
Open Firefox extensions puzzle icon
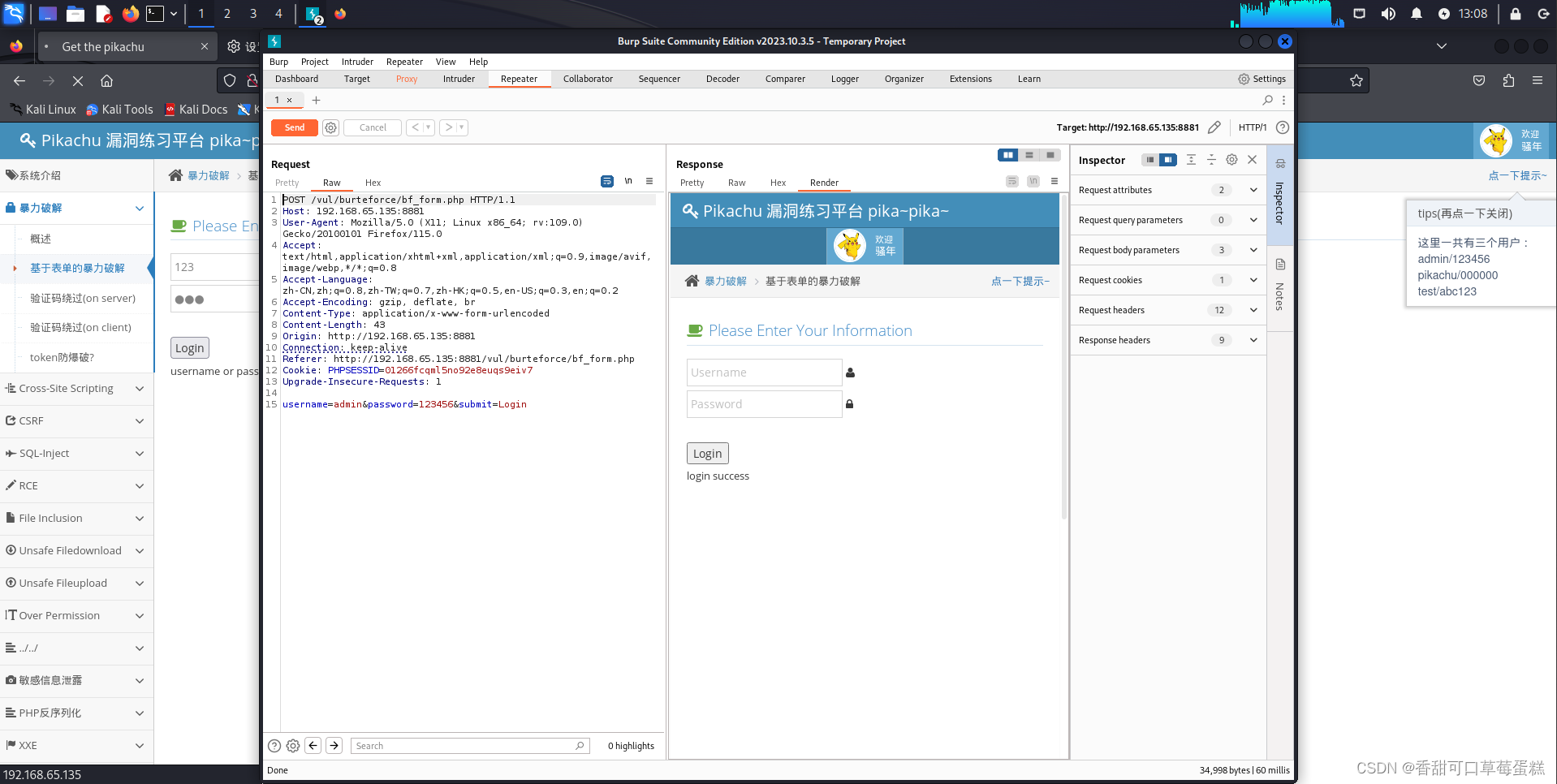[x=1508, y=80]
